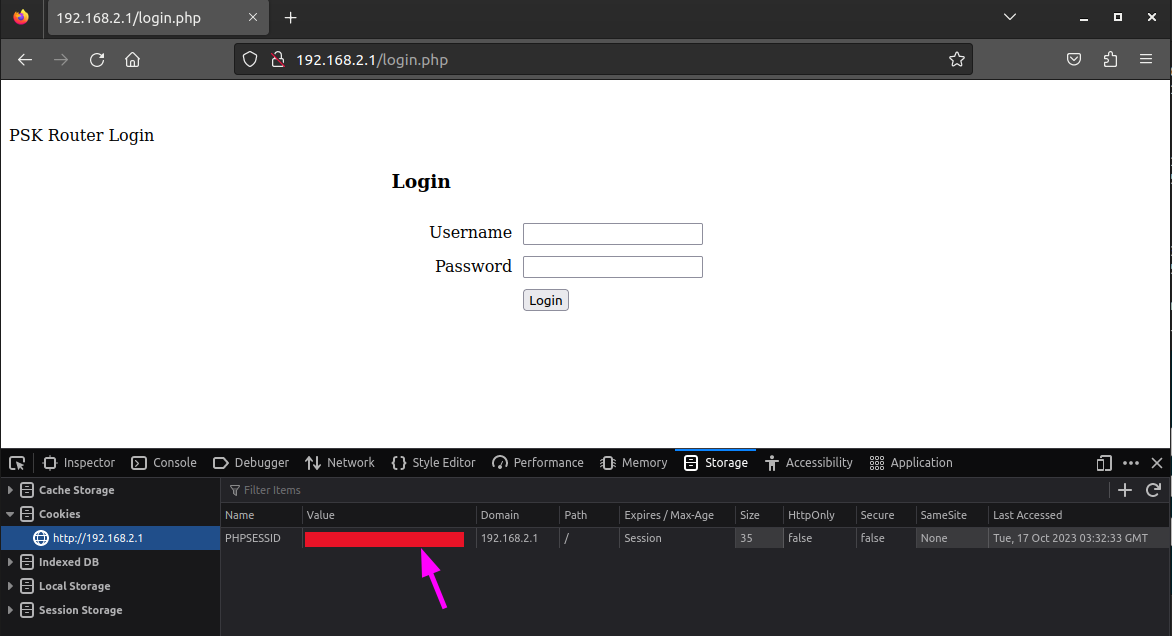This screenshot has height=636, width=1172.
Task: Click the Login button on the form
Action: (x=545, y=299)
